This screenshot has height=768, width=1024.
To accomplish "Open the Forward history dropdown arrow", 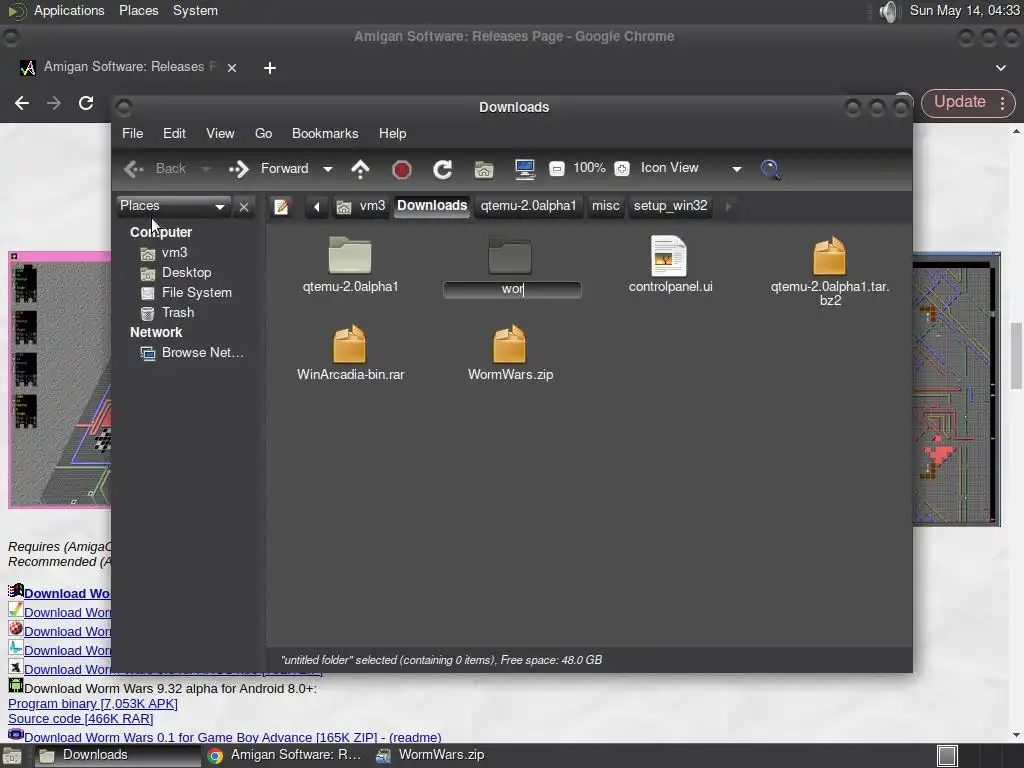I will (328, 169).
